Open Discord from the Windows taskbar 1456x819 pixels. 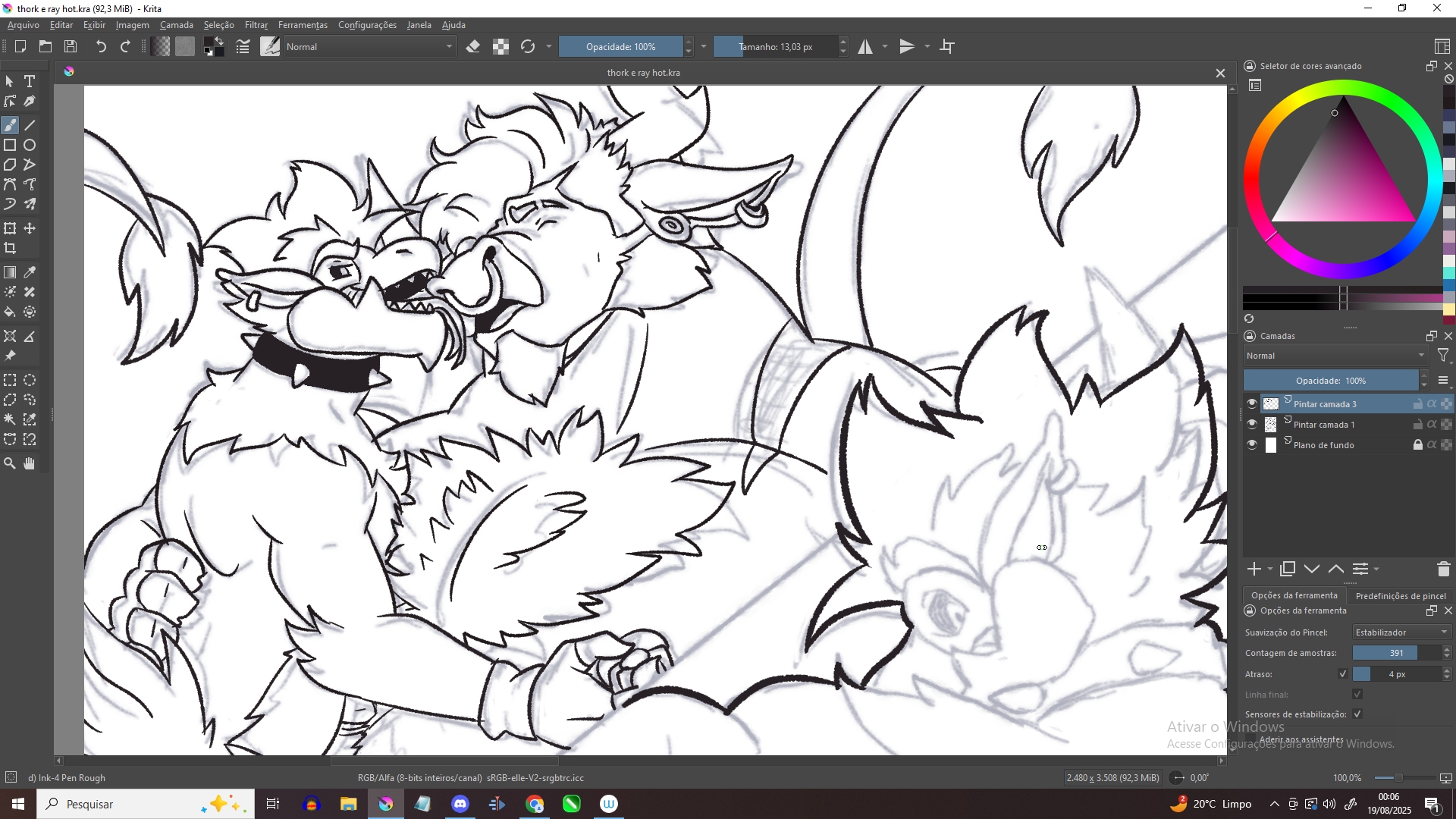point(460,804)
